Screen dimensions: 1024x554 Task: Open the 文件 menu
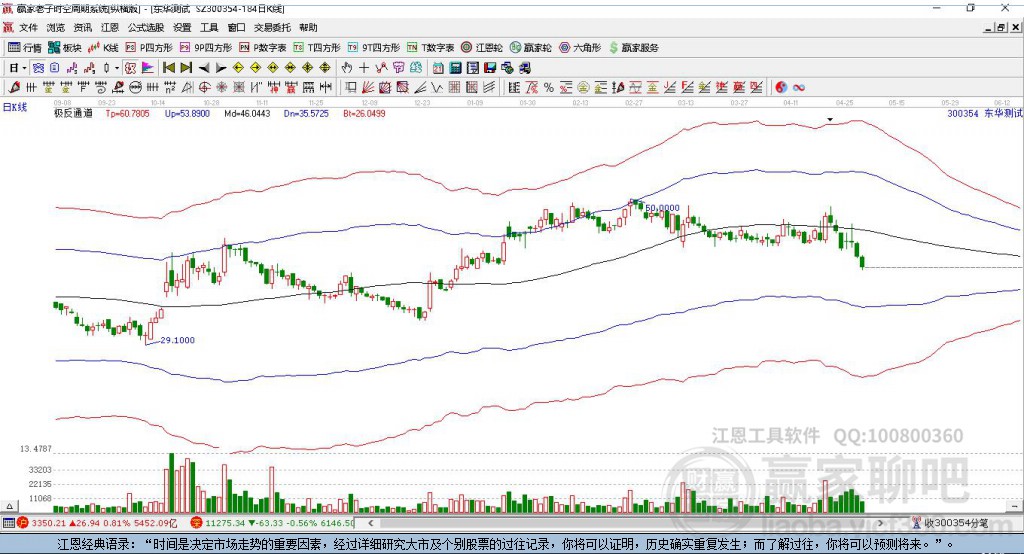[x=28, y=27]
